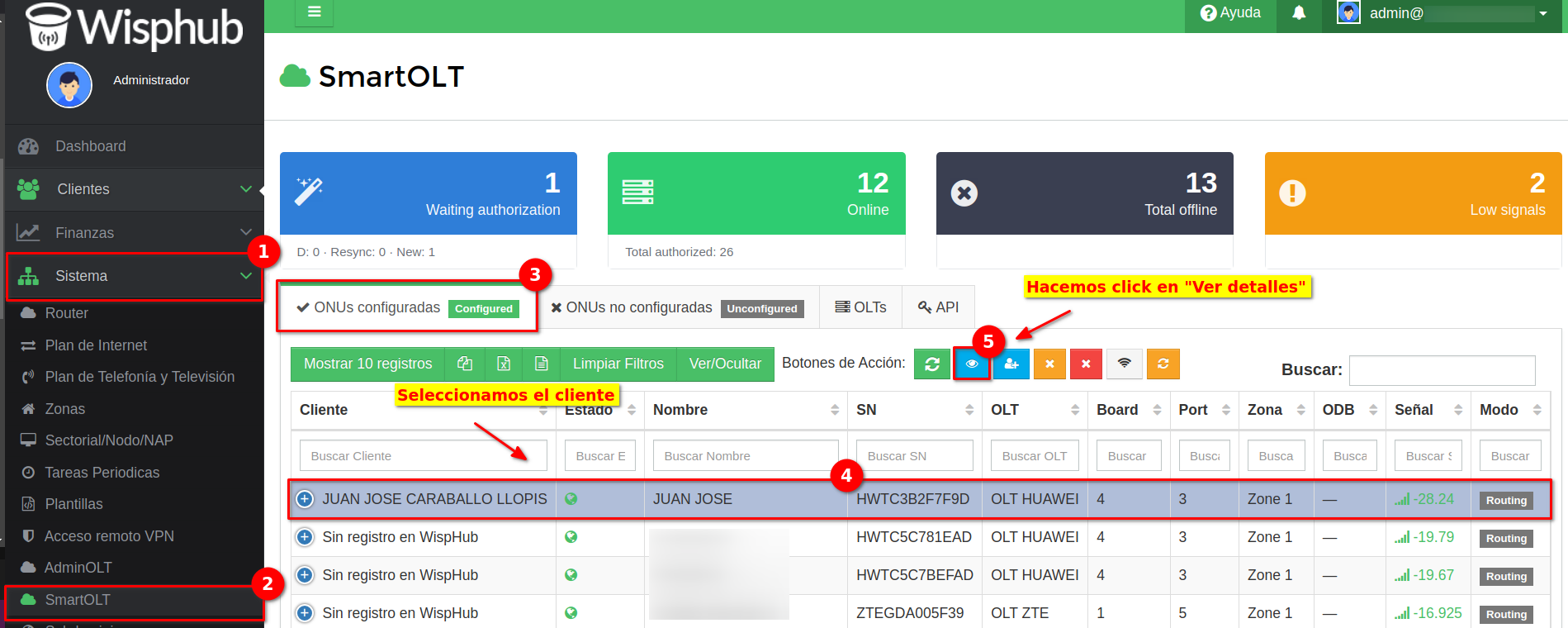Click the blue add-user action button
The height and width of the screenshot is (628, 1568).
pos(1011,364)
